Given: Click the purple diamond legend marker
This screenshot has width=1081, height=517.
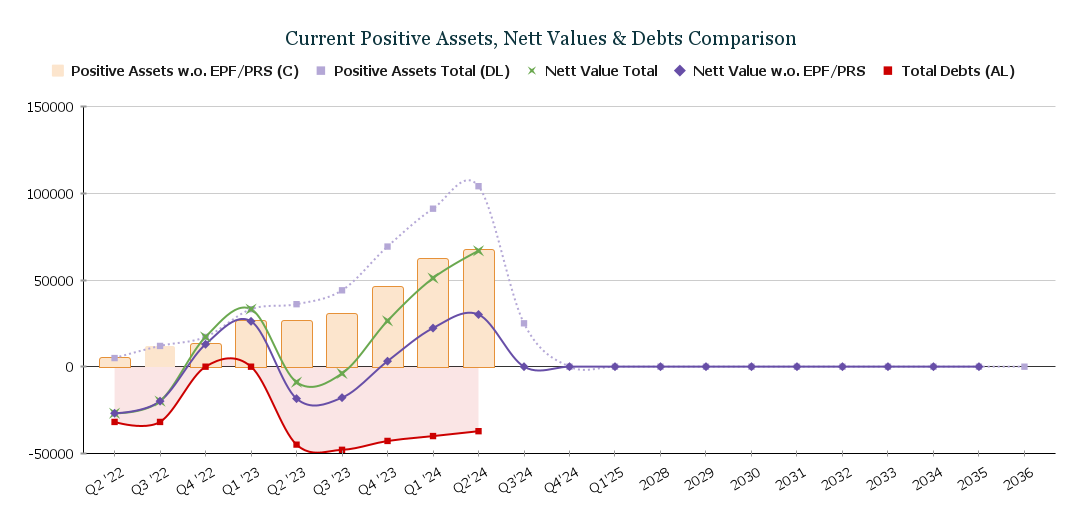Looking at the screenshot, I should point(679,71).
